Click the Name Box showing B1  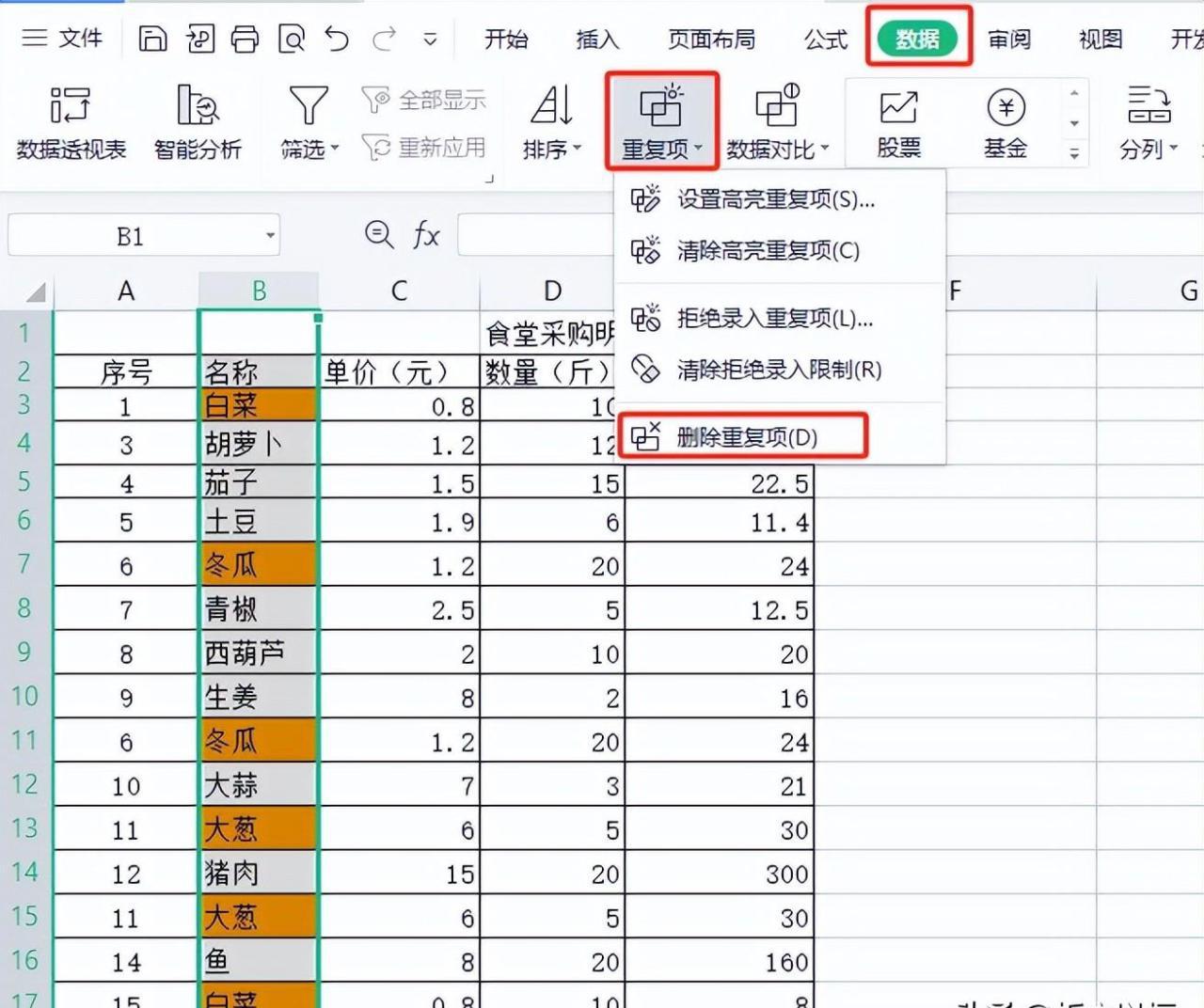[132, 236]
